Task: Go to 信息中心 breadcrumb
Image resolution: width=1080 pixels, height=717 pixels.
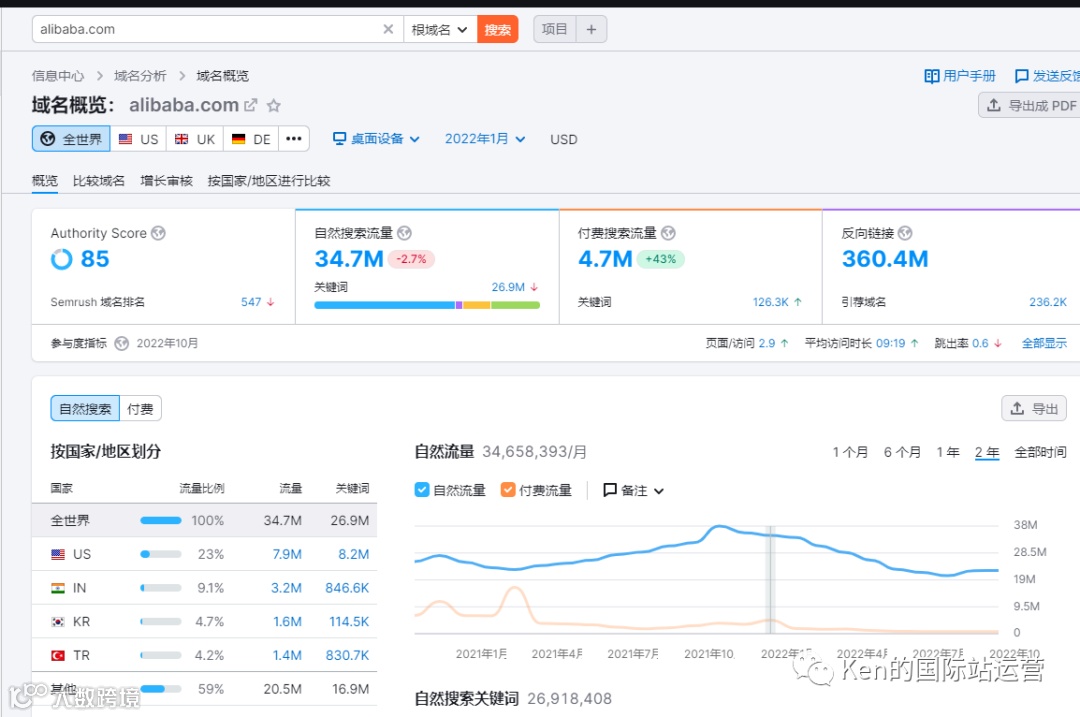Action: click(x=58, y=76)
